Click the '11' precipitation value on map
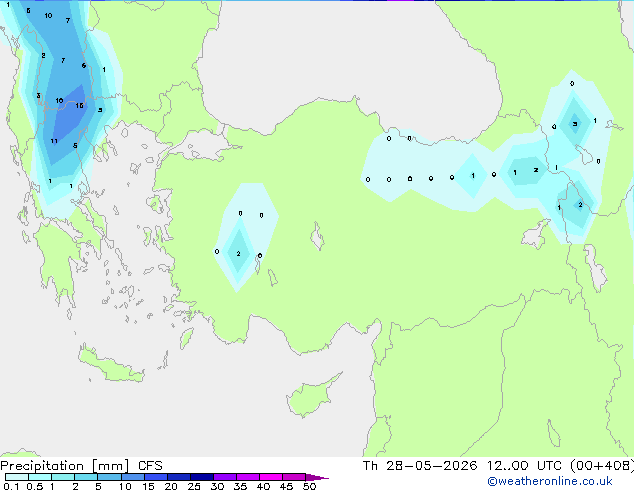This screenshot has width=634, height=490. click(54, 141)
